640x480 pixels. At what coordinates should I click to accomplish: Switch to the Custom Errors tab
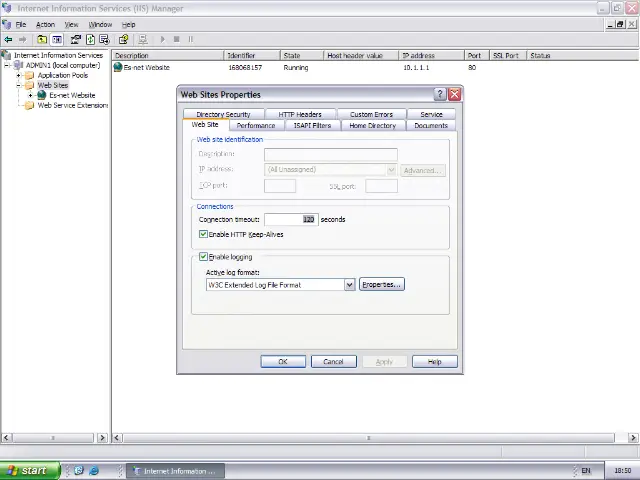(x=371, y=114)
